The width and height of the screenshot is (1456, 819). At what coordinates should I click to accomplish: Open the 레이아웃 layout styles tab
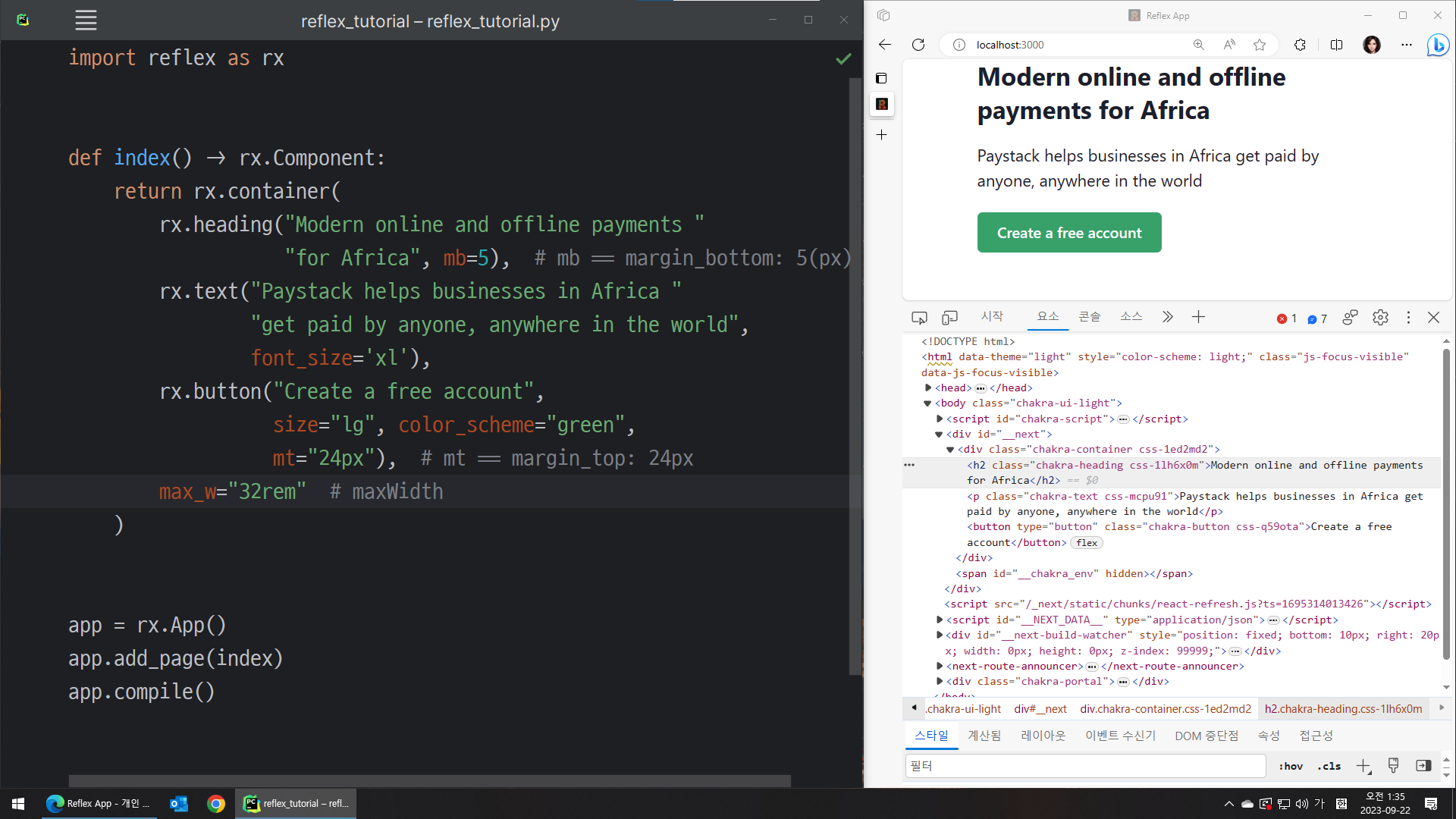pos(1043,736)
